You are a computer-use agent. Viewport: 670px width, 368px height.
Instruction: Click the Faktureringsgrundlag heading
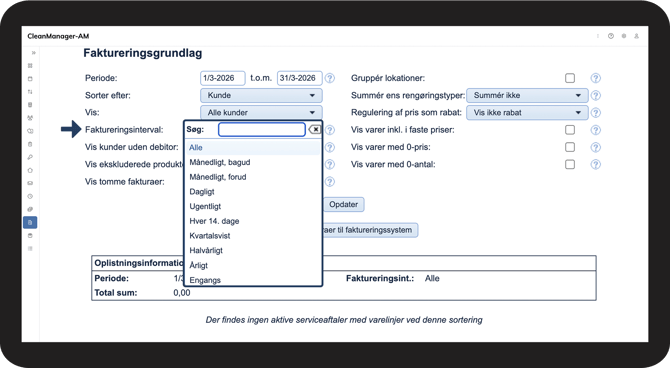click(x=143, y=53)
